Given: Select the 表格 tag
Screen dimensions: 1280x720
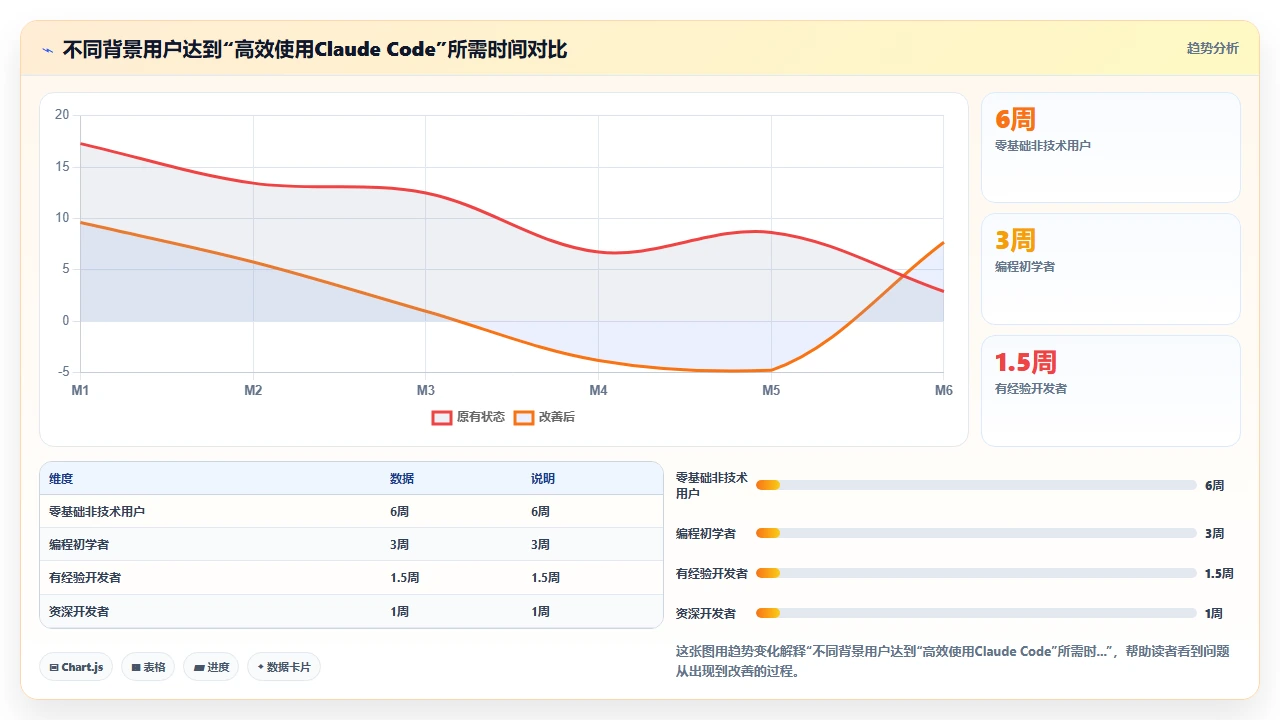Looking at the screenshot, I should tap(148, 667).
